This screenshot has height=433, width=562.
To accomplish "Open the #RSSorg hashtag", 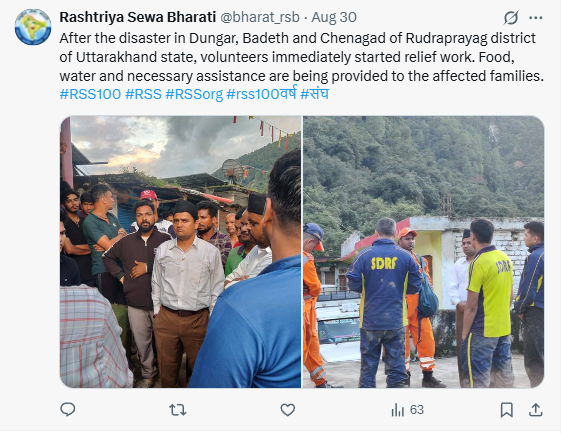I will pyautogui.click(x=194, y=94).
